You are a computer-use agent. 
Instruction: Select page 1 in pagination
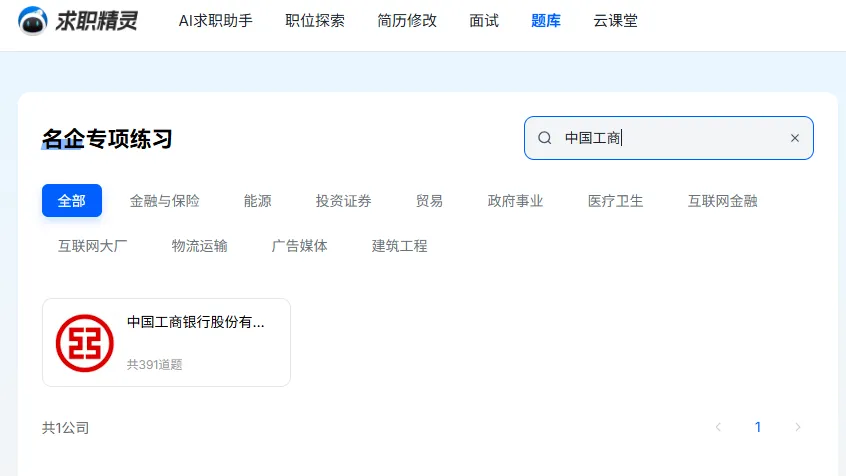758,427
